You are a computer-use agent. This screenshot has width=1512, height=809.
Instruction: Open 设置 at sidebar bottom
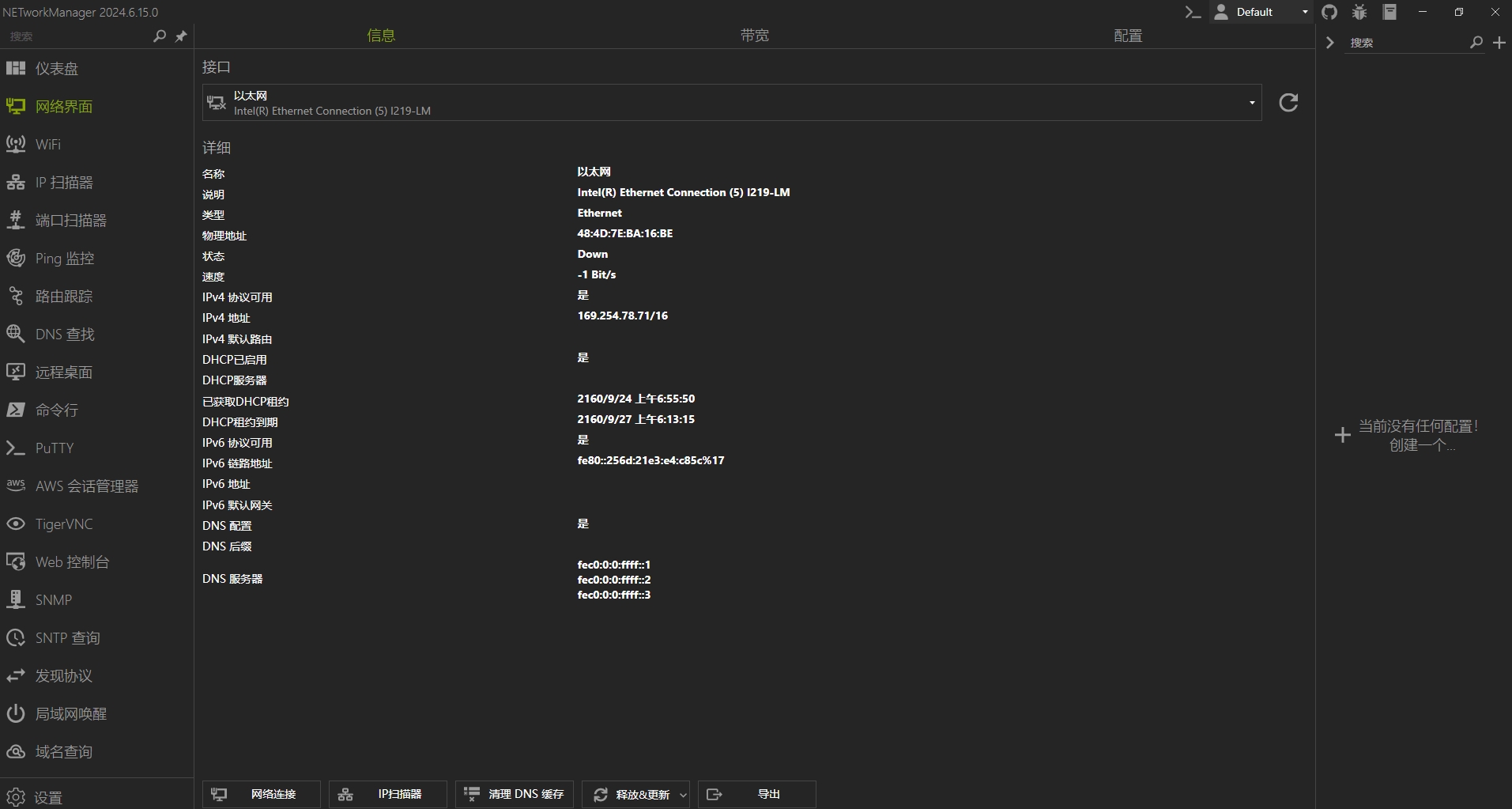click(x=48, y=797)
